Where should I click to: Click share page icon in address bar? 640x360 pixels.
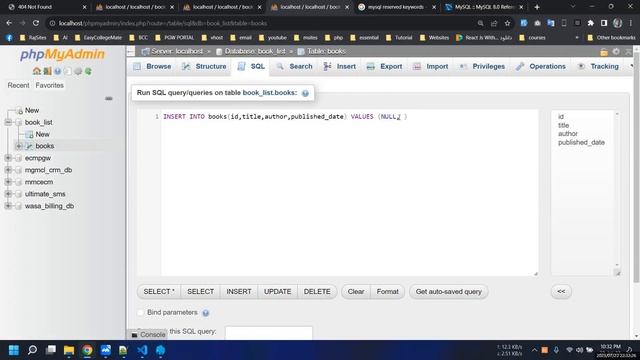tap(494, 23)
